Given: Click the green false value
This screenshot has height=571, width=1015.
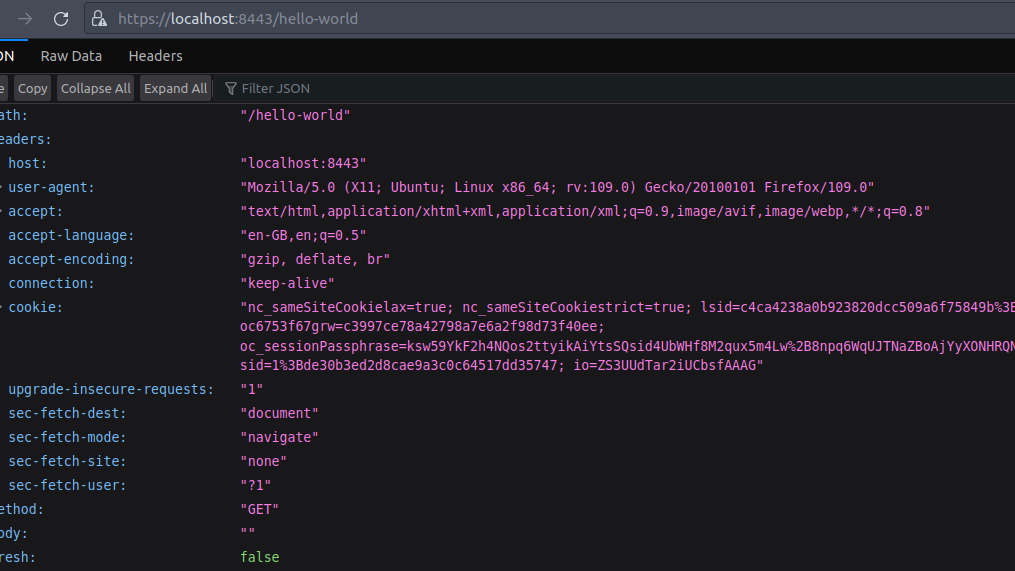Looking at the screenshot, I should [x=260, y=557].
